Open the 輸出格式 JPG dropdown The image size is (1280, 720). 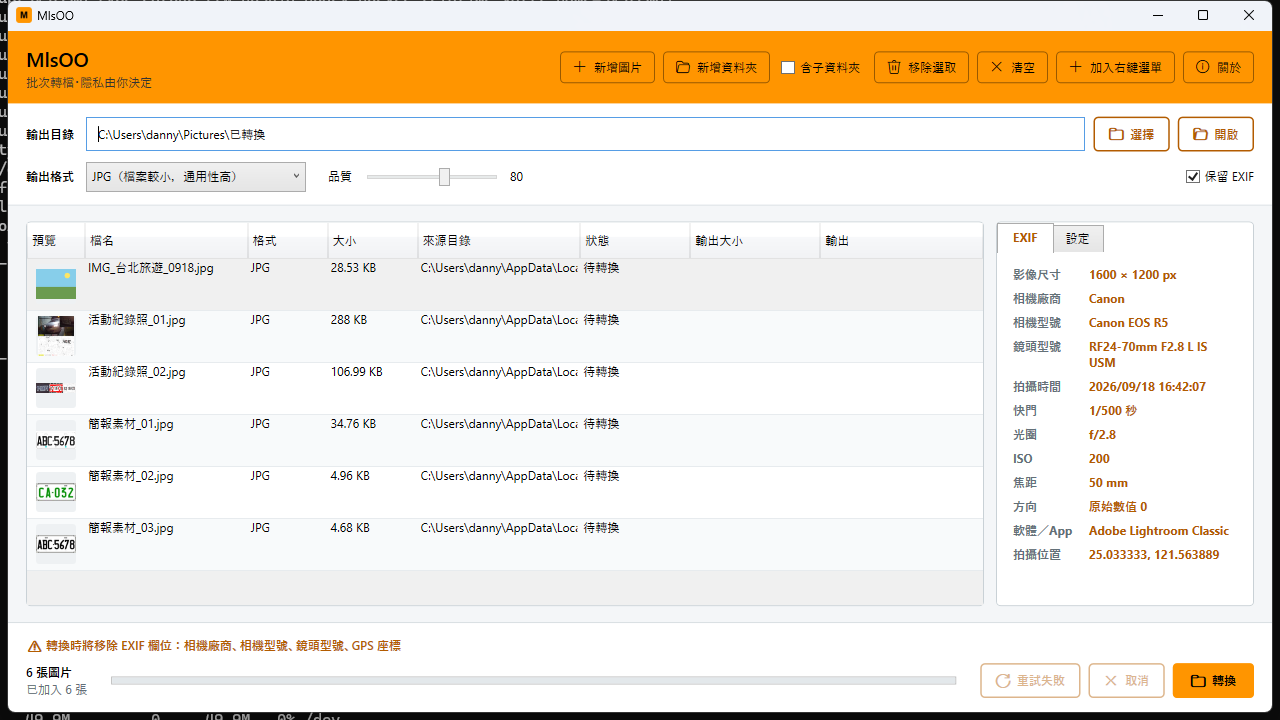[x=196, y=177]
